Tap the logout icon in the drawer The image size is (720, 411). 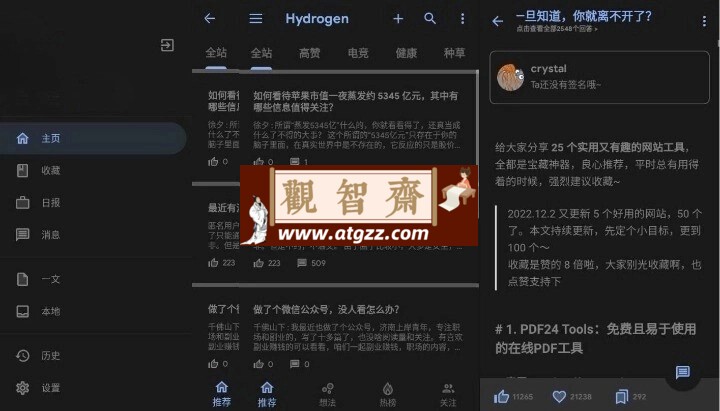point(167,45)
